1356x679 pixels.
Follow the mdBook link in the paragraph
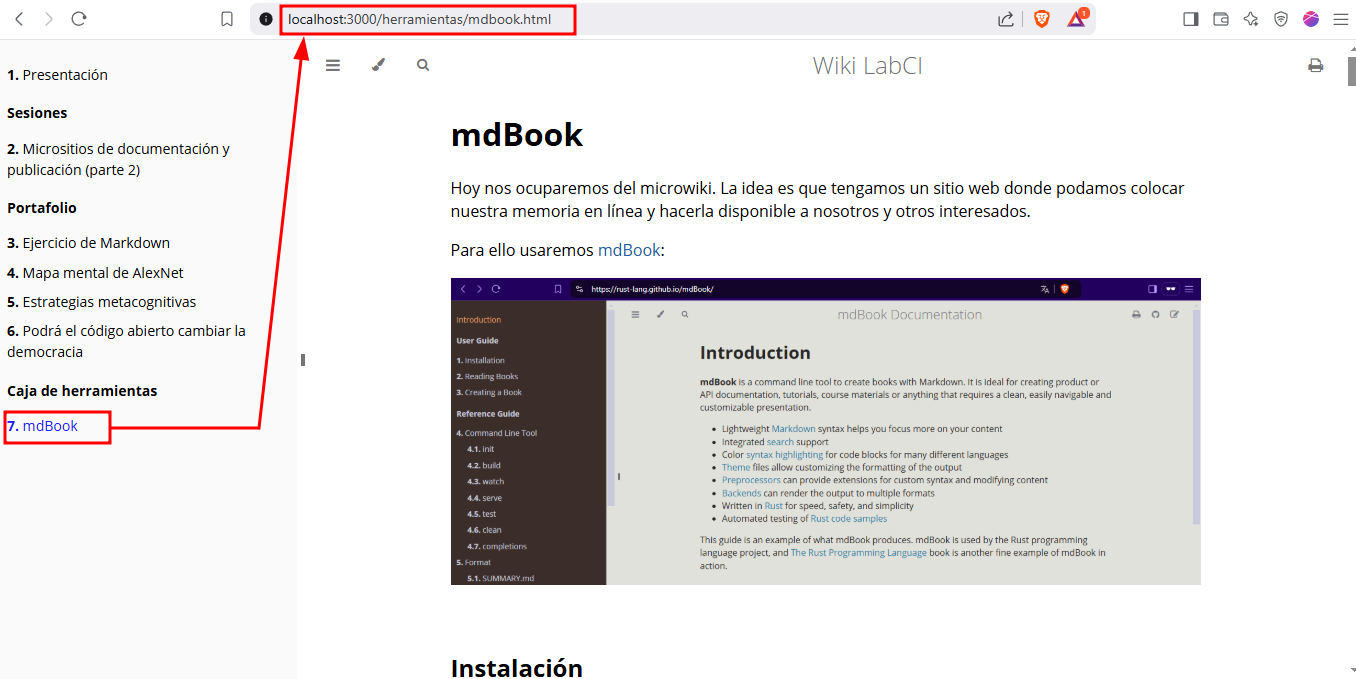[x=629, y=250]
